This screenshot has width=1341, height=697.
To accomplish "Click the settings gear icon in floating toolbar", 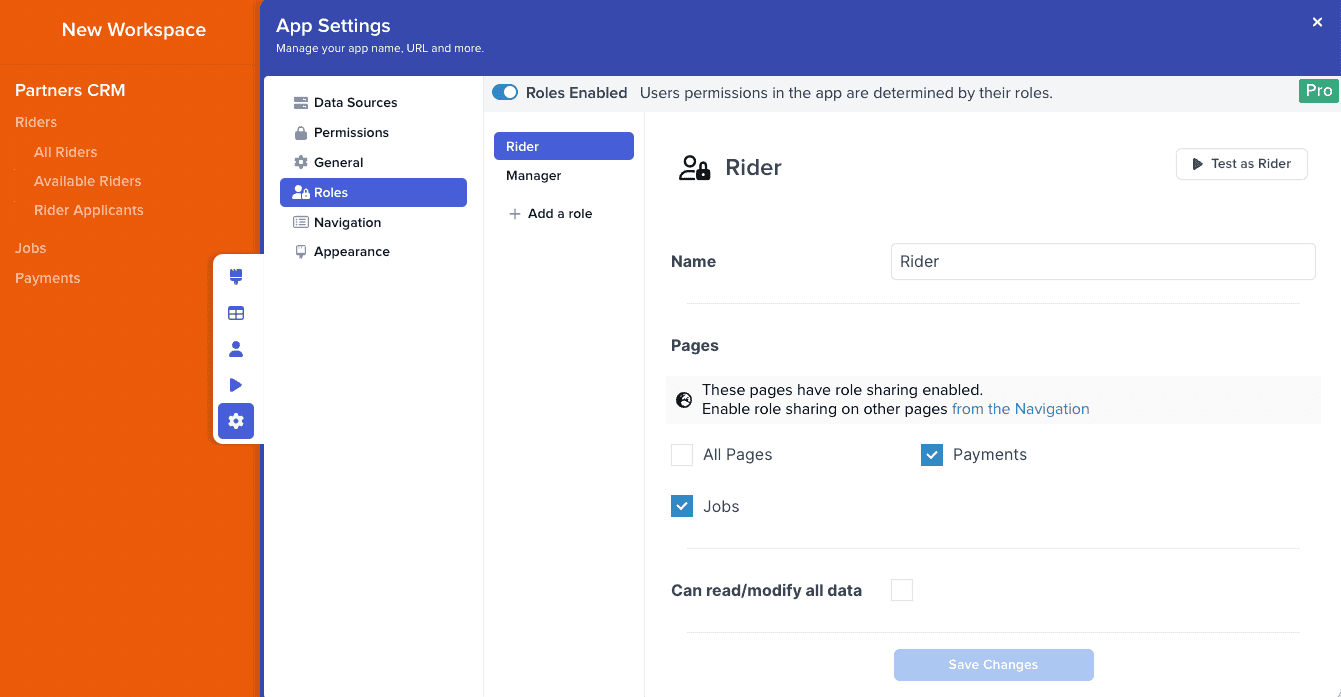I will 236,421.
